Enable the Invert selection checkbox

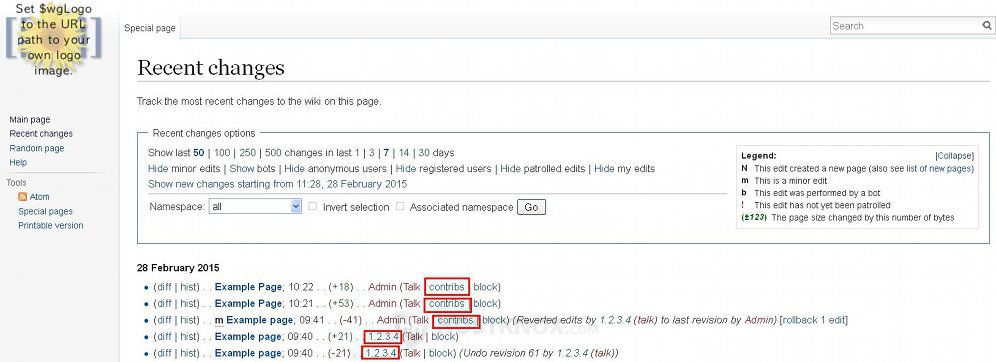(313, 206)
